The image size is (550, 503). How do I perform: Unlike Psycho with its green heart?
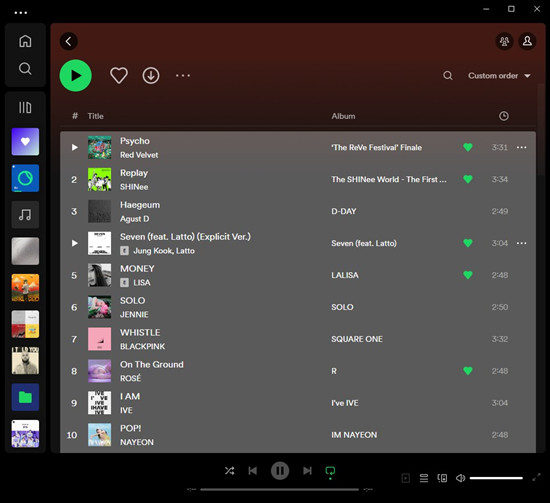click(x=468, y=147)
